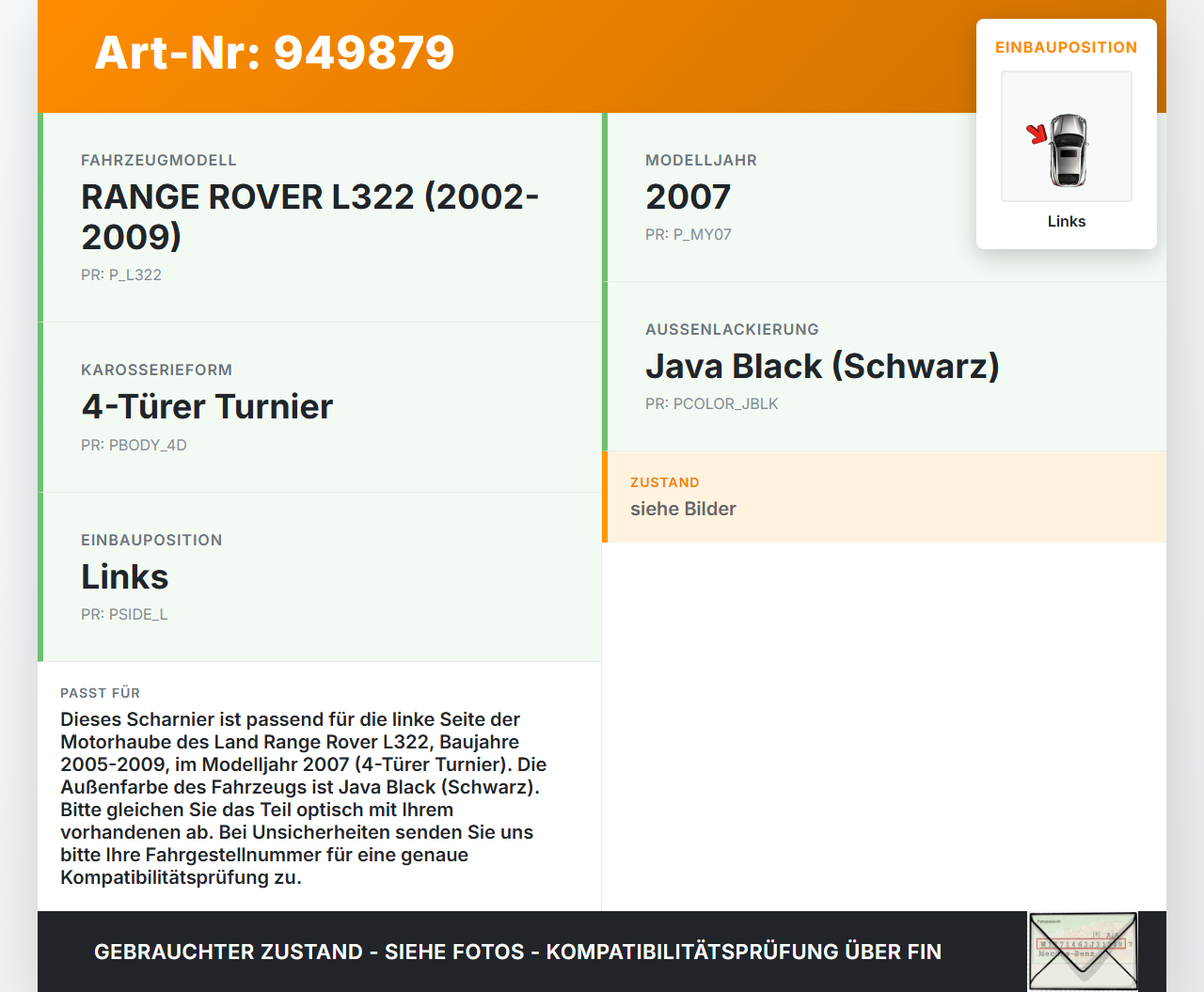
Task: Select the 'Java Black (Schwarz)' paint value
Action: 822,366
